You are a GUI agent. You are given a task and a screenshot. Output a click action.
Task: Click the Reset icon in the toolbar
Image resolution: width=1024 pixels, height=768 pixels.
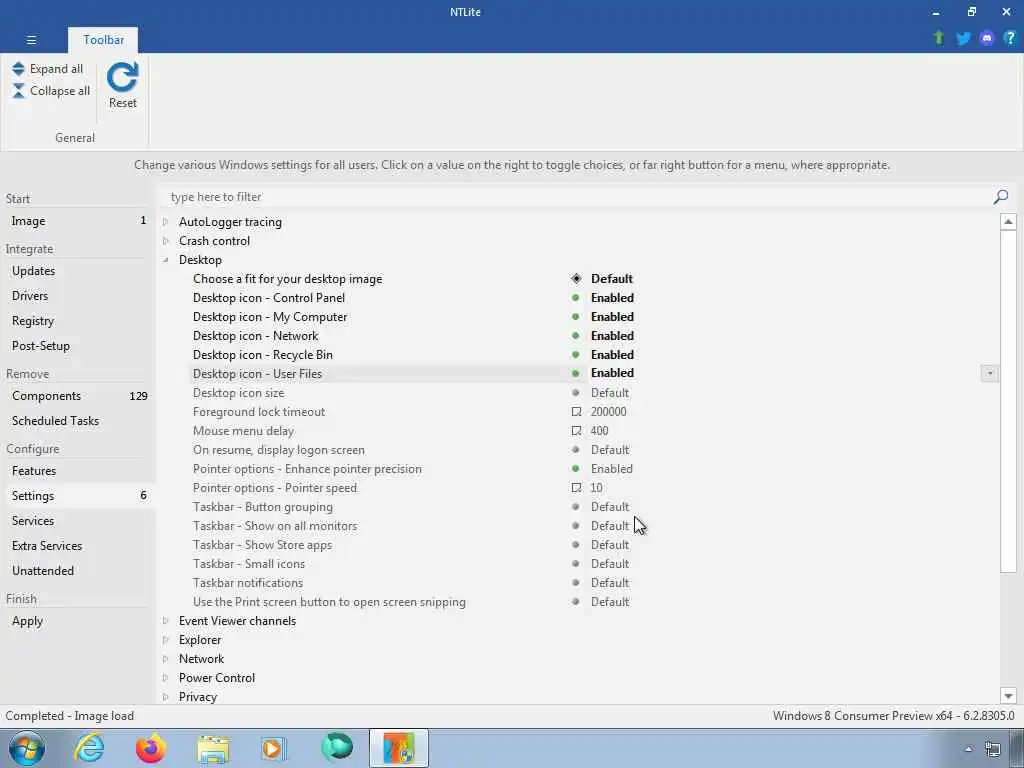123,77
